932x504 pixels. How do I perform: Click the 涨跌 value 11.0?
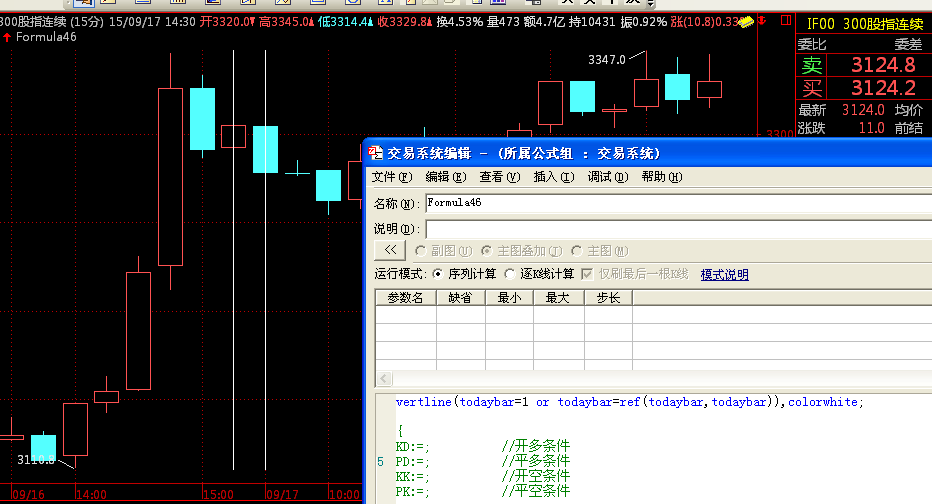pyautogui.click(x=871, y=128)
